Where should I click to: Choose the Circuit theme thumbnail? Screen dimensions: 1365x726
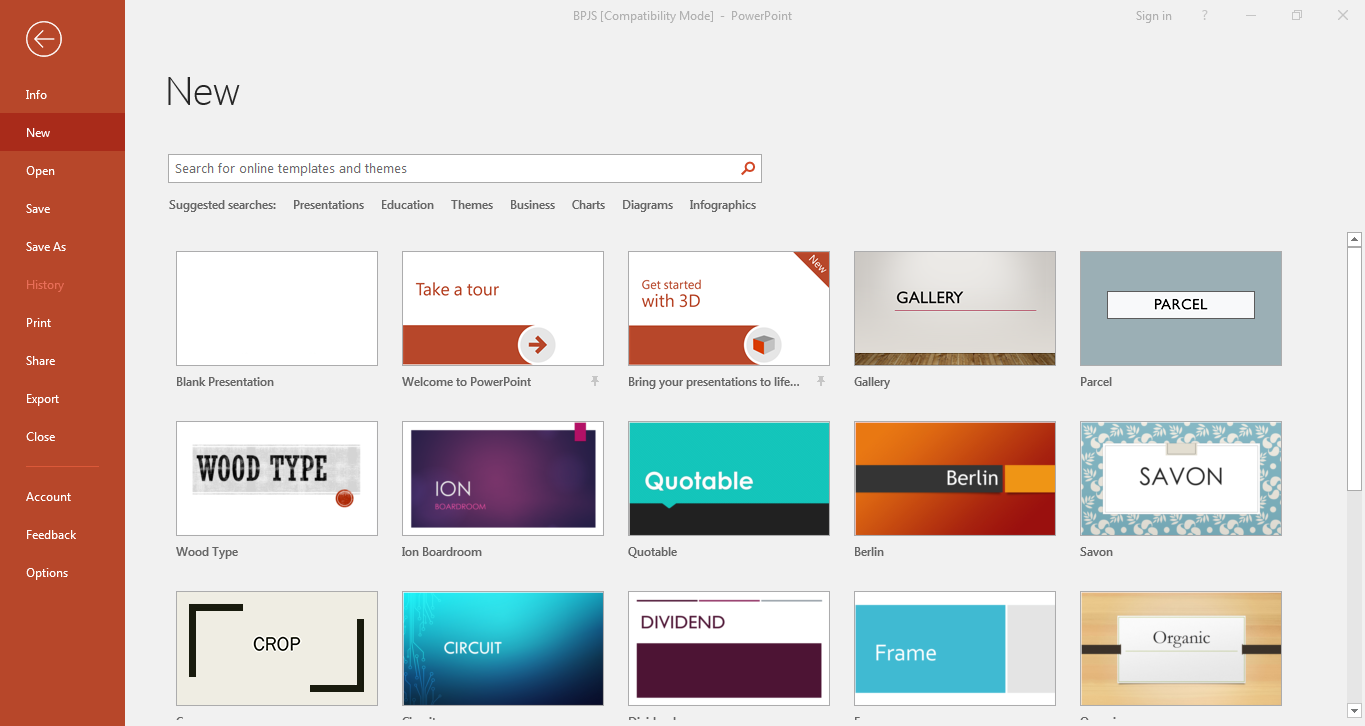pos(503,648)
